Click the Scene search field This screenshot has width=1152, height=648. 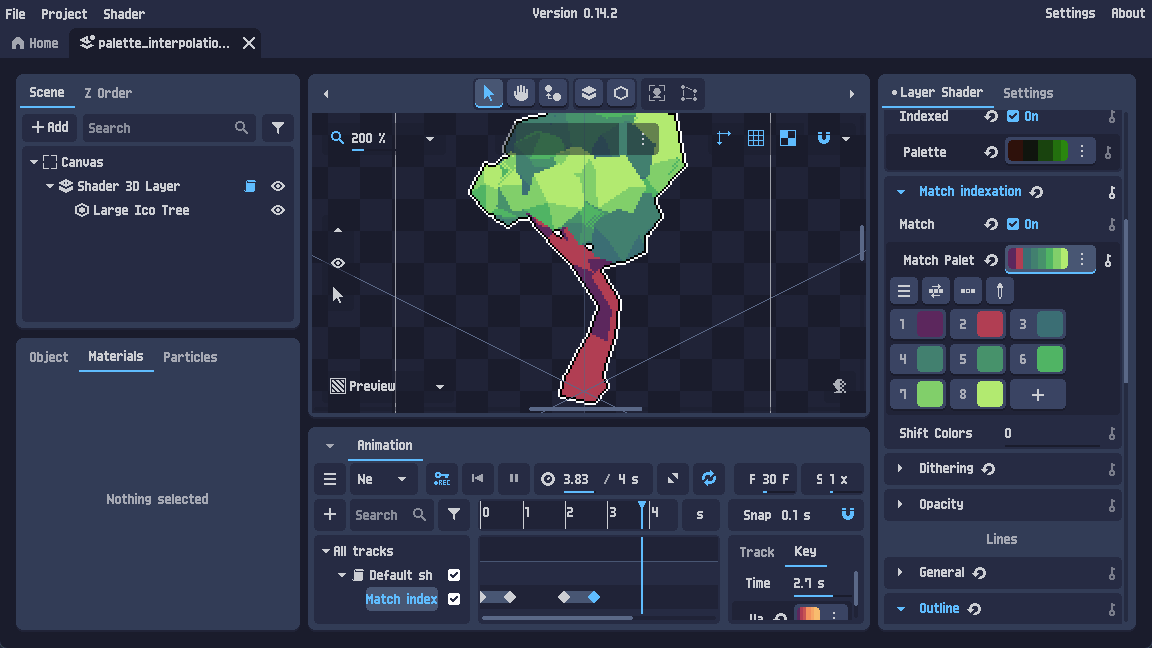[158, 128]
